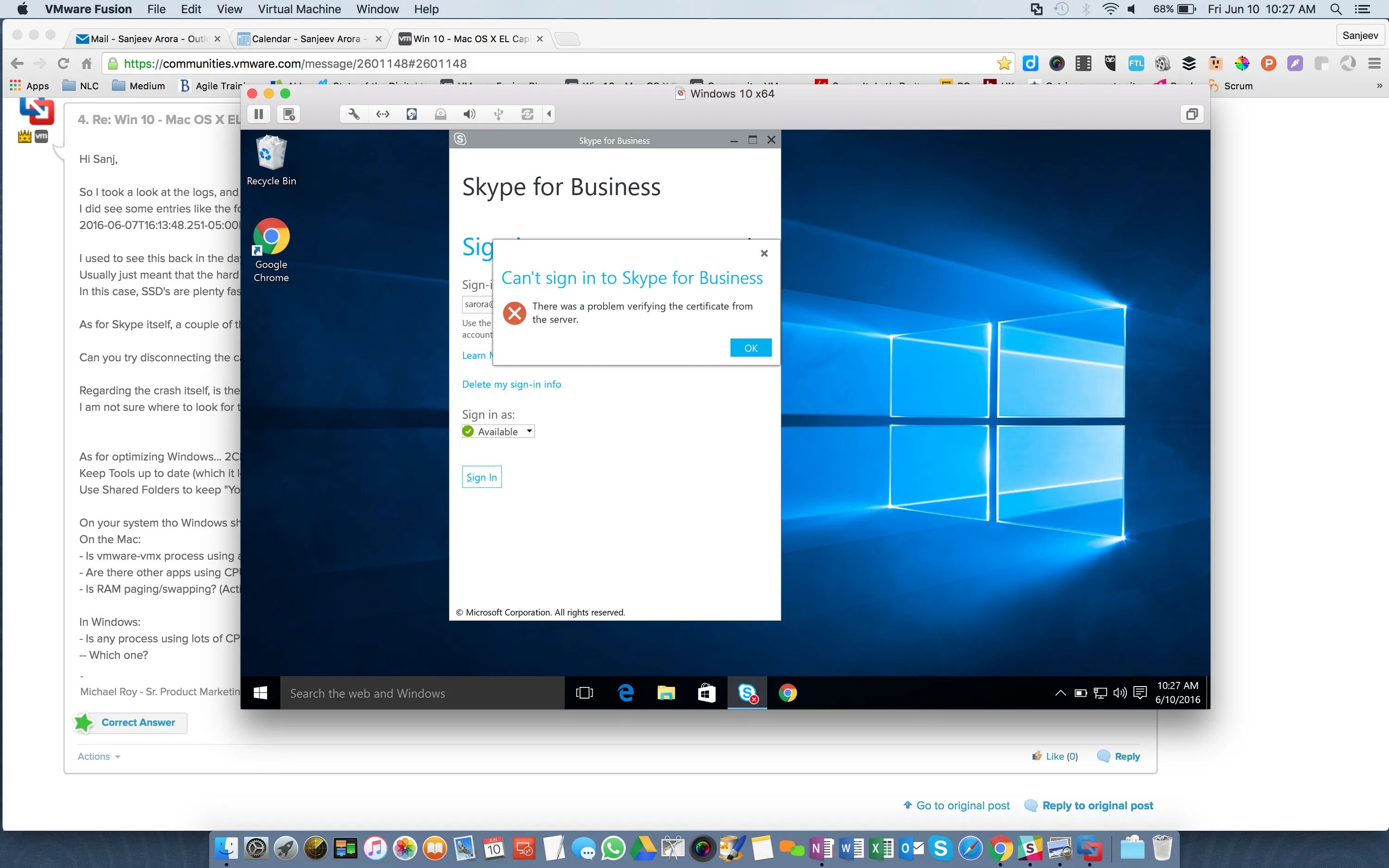Open the VM snapshots button

click(289, 114)
